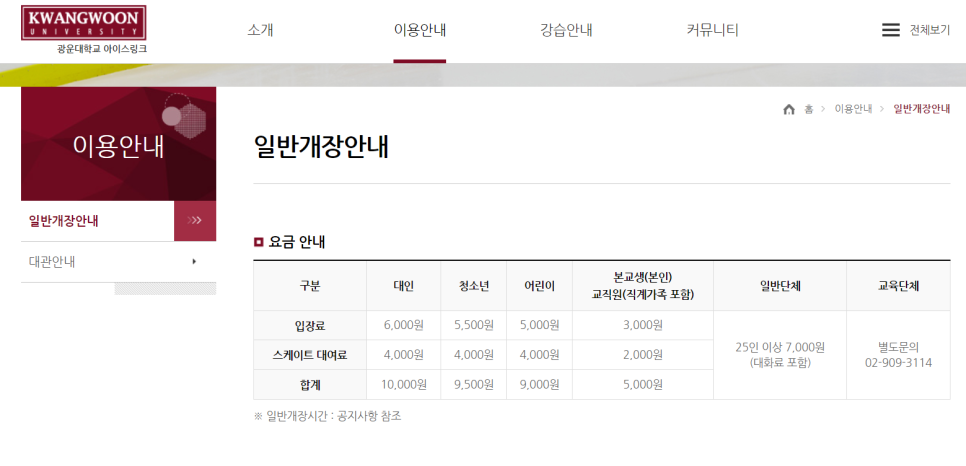This screenshot has height=466, width=966.
Task: Click the 9,500원 youth total cell
Action: (474, 385)
